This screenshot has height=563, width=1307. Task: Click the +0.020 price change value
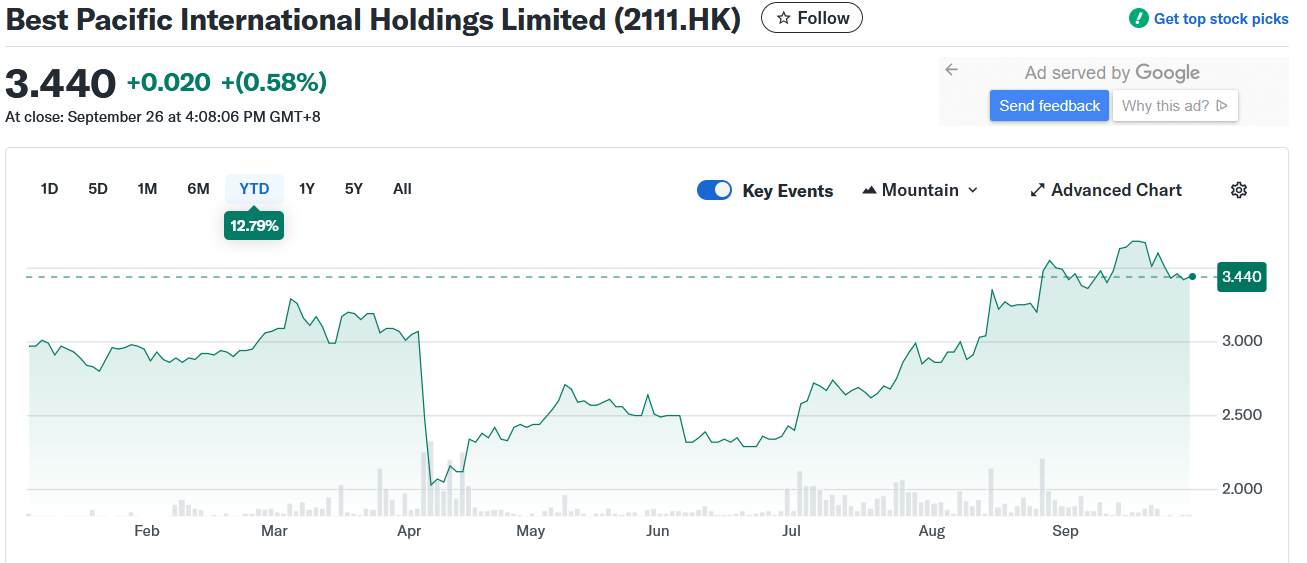click(x=168, y=83)
